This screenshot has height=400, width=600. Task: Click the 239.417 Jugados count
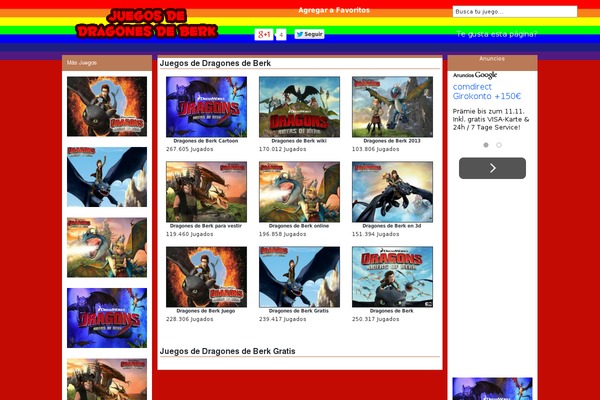tap(282, 319)
